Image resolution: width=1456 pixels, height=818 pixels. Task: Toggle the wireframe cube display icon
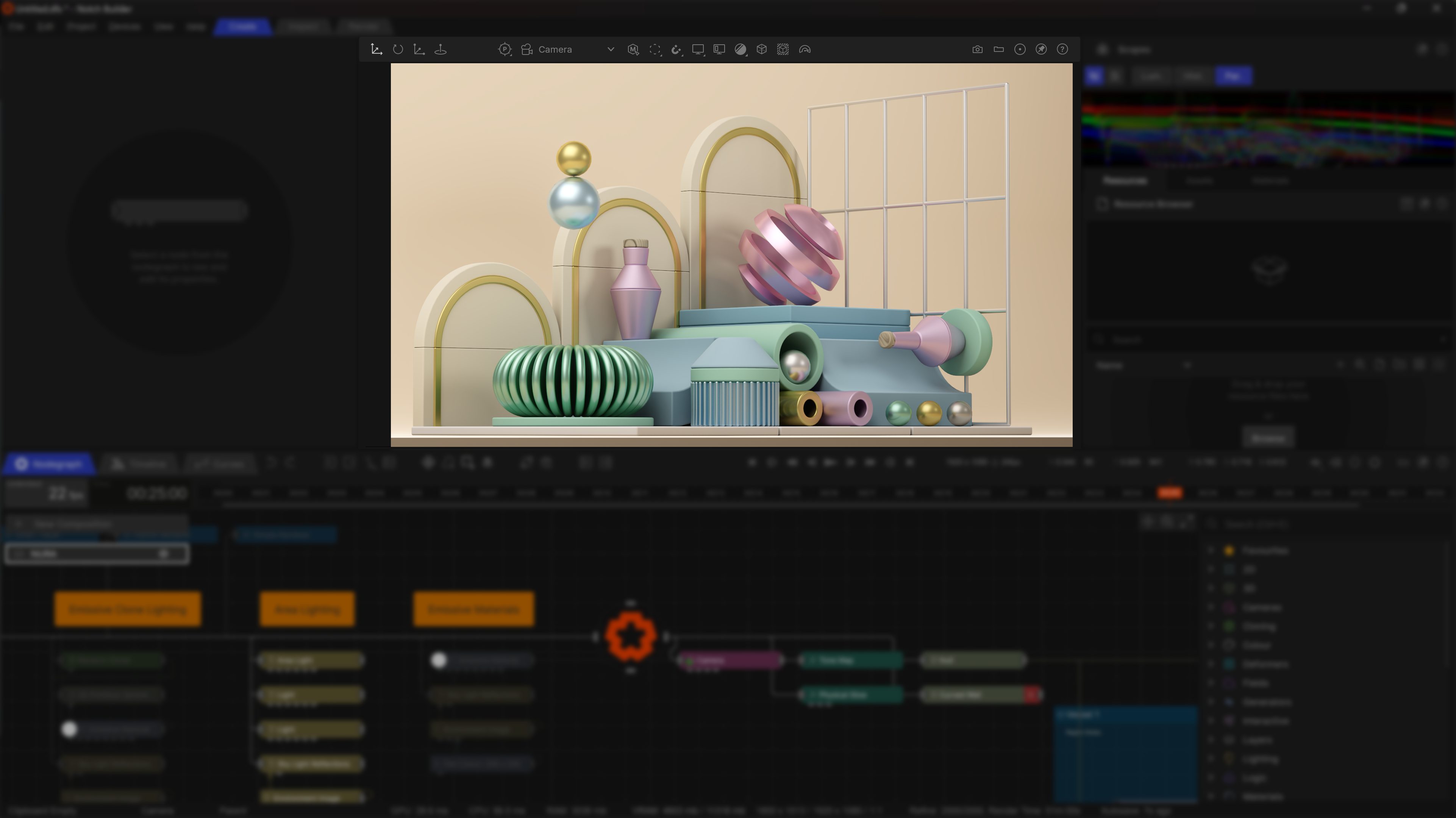(761, 50)
